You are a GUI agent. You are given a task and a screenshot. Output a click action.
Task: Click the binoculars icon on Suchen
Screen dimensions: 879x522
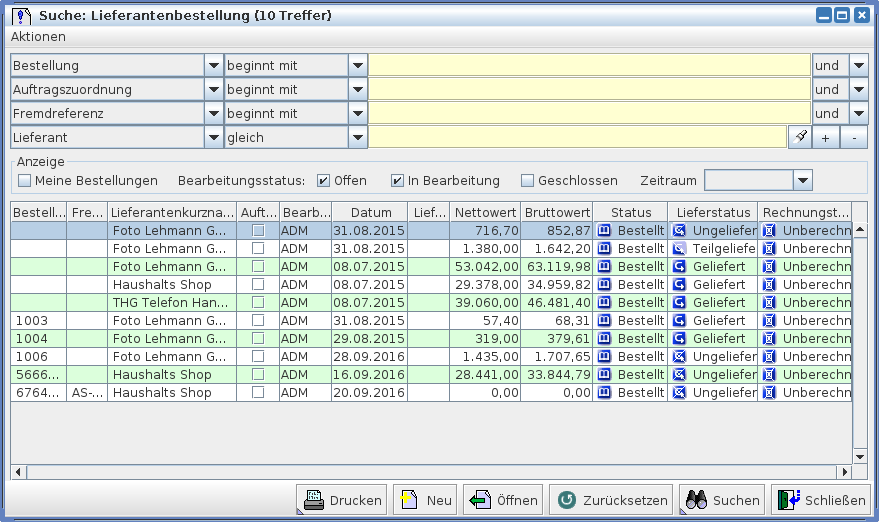(x=695, y=500)
